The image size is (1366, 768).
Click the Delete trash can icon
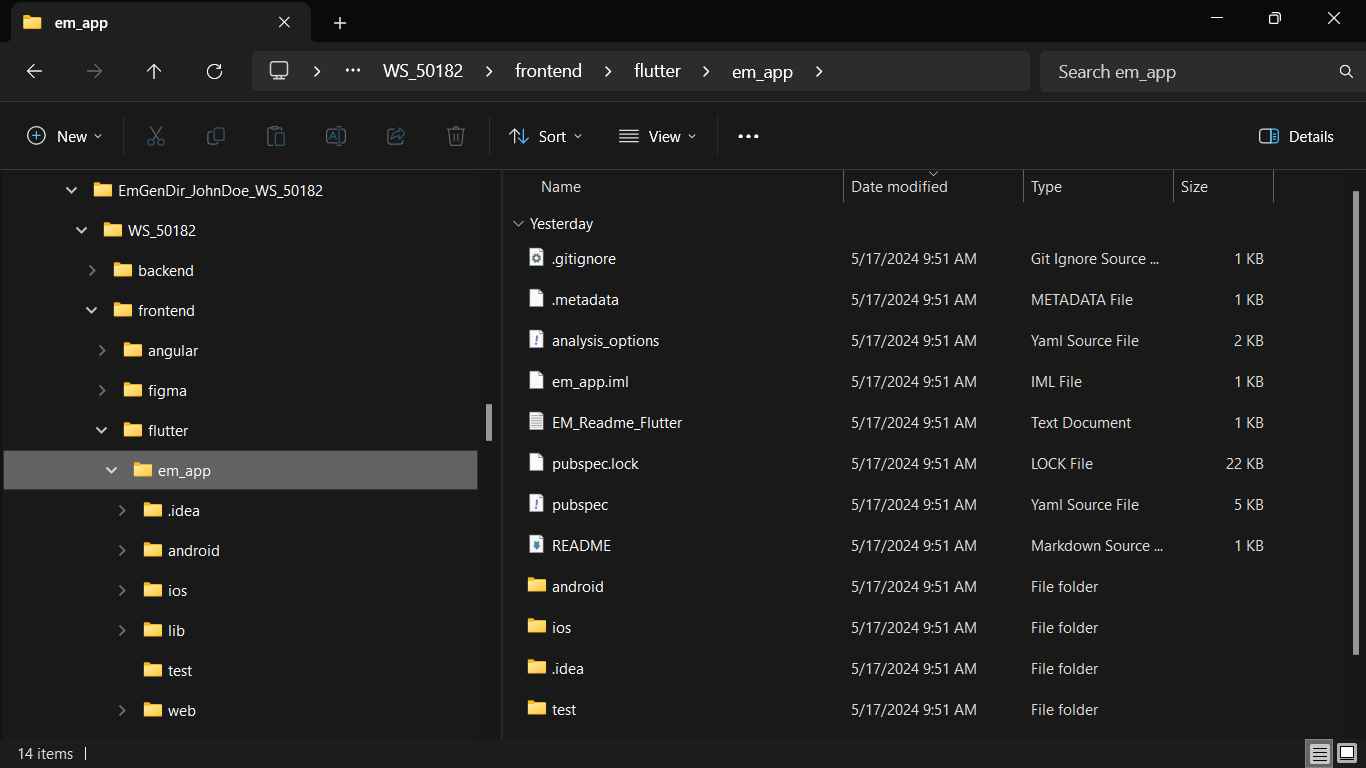456,136
